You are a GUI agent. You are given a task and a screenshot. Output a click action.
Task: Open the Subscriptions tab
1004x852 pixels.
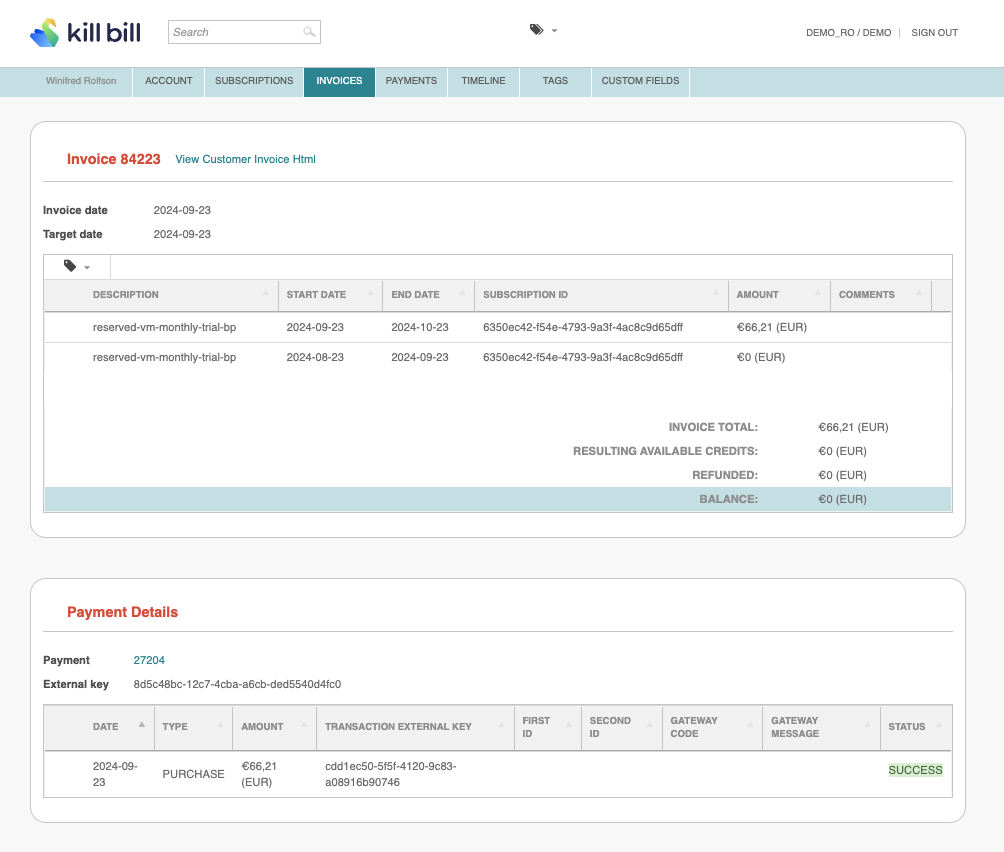point(254,81)
